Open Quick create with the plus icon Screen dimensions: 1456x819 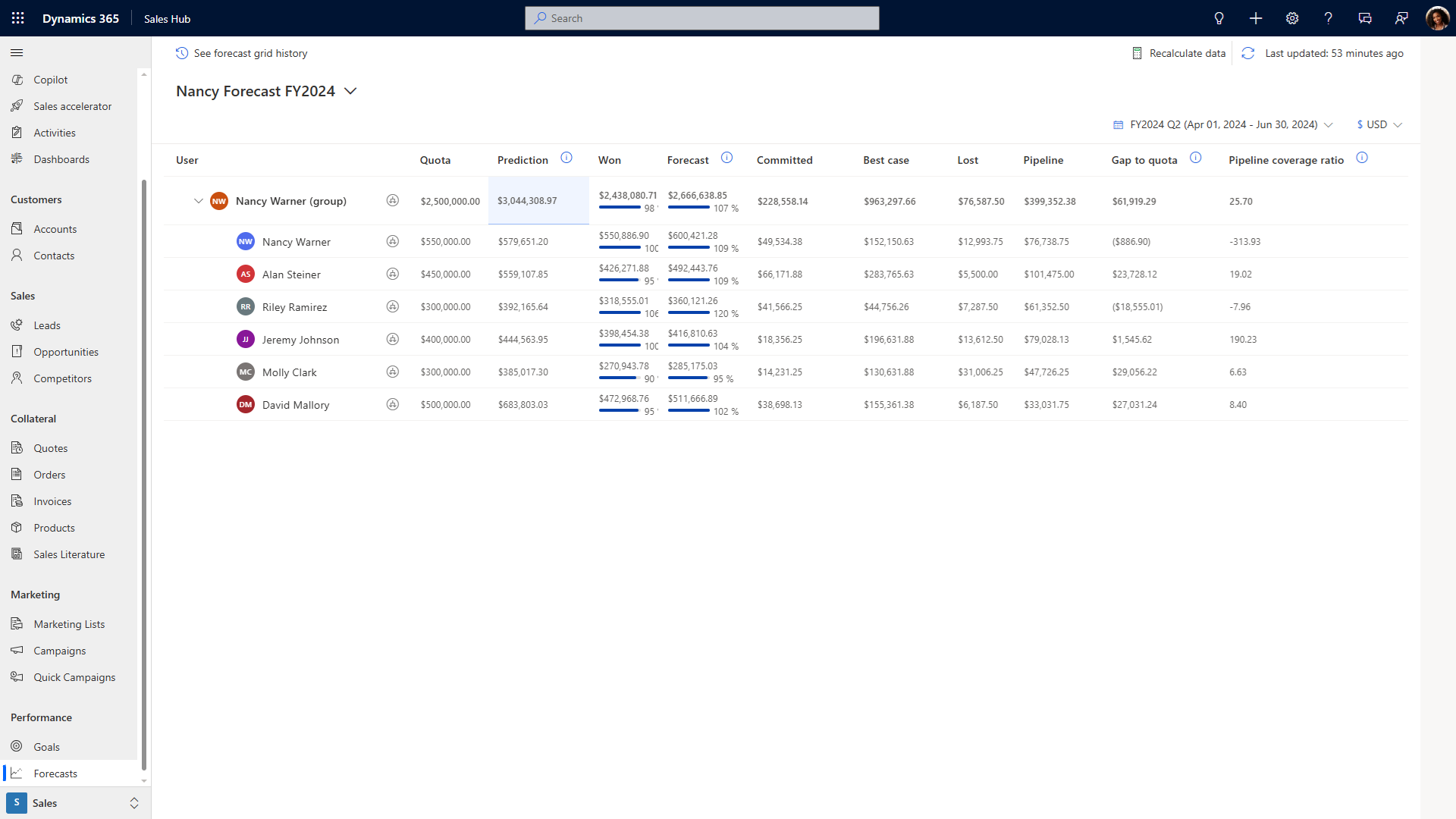pyautogui.click(x=1255, y=17)
